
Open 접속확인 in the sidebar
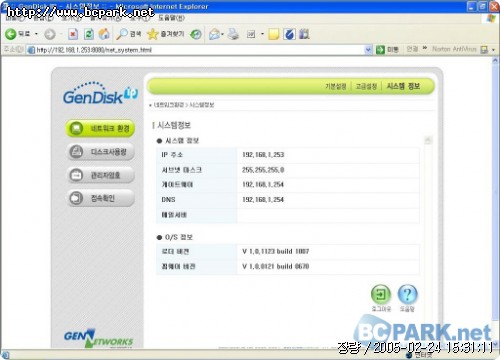[x=100, y=198]
